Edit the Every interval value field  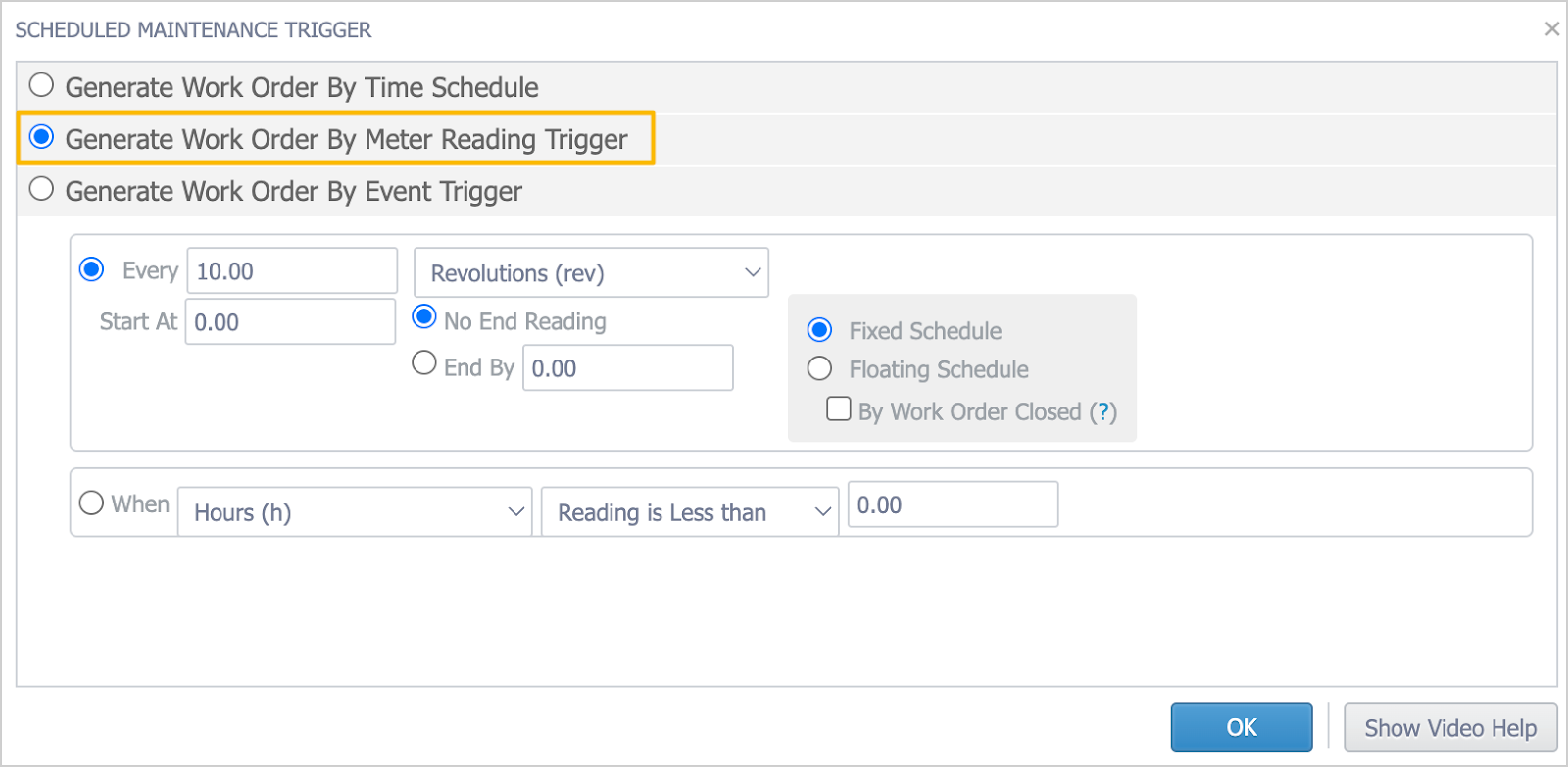tap(291, 270)
